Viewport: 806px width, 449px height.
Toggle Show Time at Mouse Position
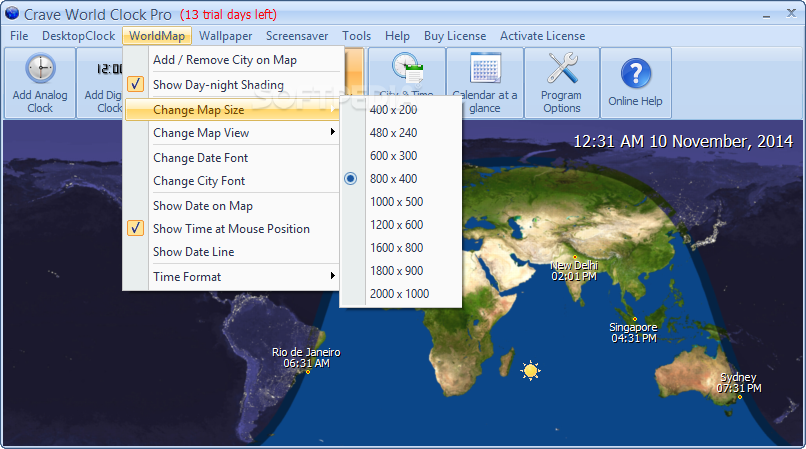tap(135, 228)
